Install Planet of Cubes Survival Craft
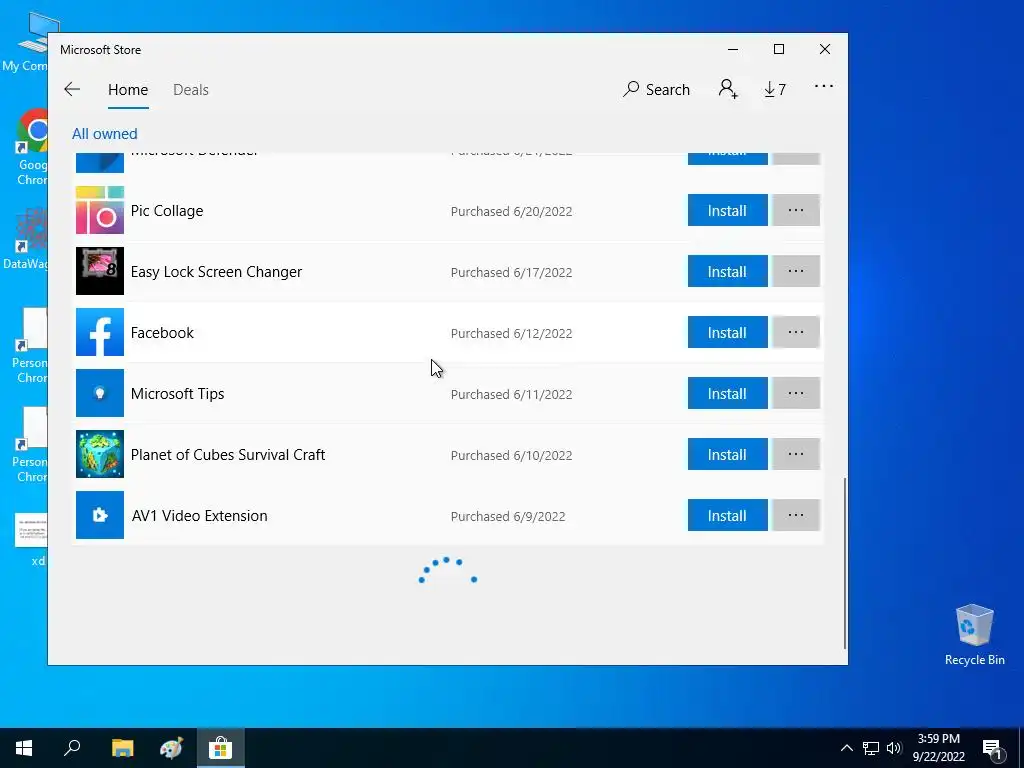The height and width of the screenshot is (768, 1024). coord(728,455)
